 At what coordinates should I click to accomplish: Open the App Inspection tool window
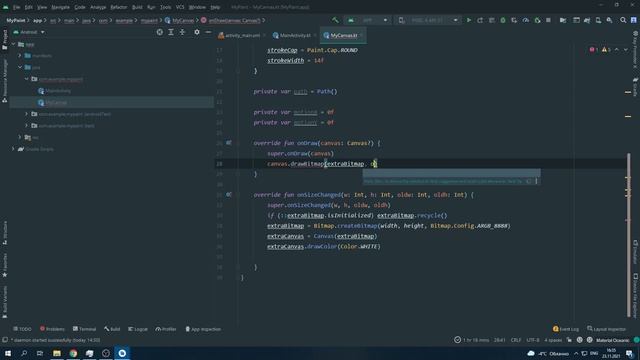(203, 329)
